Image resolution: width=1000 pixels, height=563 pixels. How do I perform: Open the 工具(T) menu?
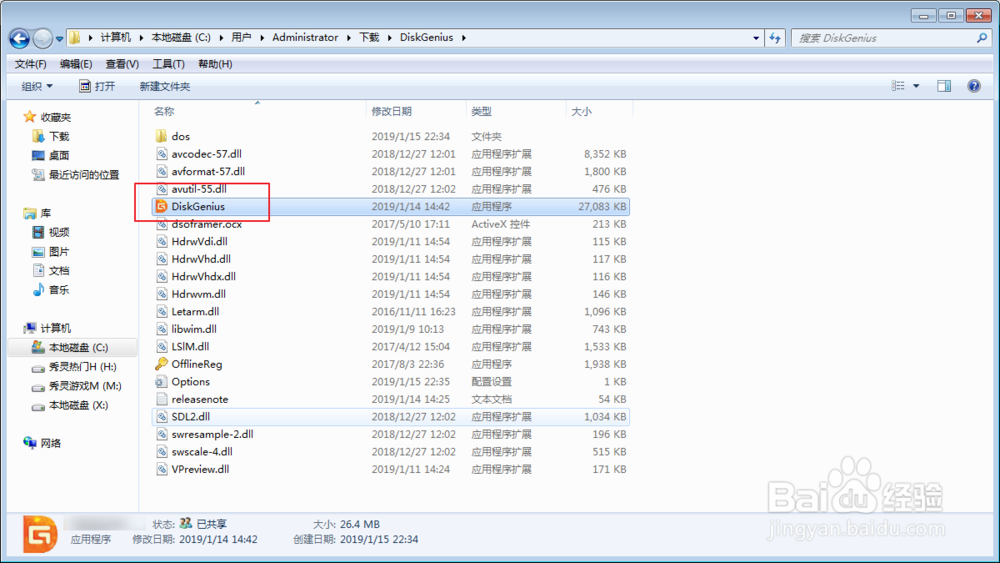click(x=168, y=64)
